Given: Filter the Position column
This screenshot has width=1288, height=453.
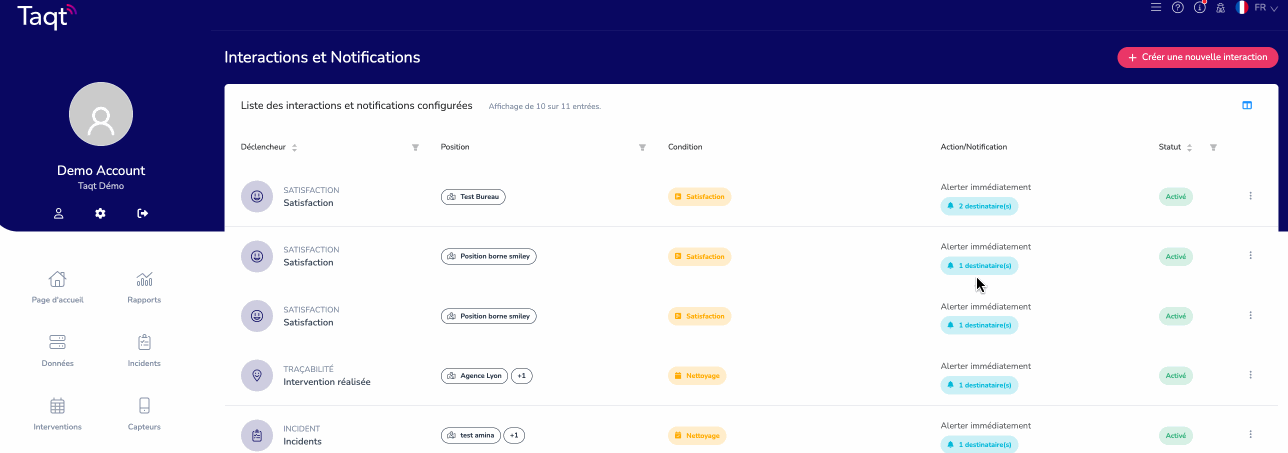Looking at the screenshot, I should click(x=642, y=148).
